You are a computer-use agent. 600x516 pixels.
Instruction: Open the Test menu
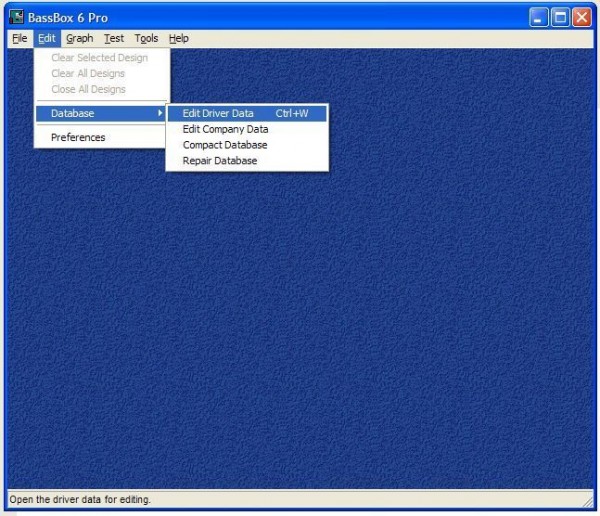(114, 38)
